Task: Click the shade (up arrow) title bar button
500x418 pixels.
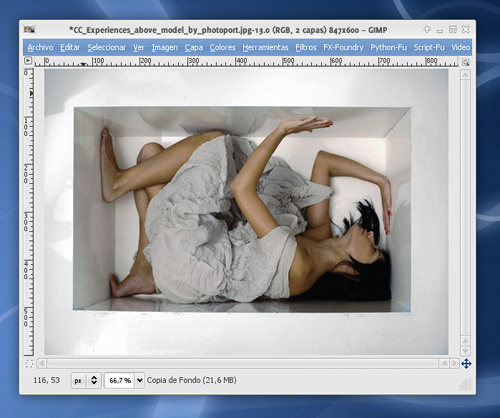Action: click(427, 29)
